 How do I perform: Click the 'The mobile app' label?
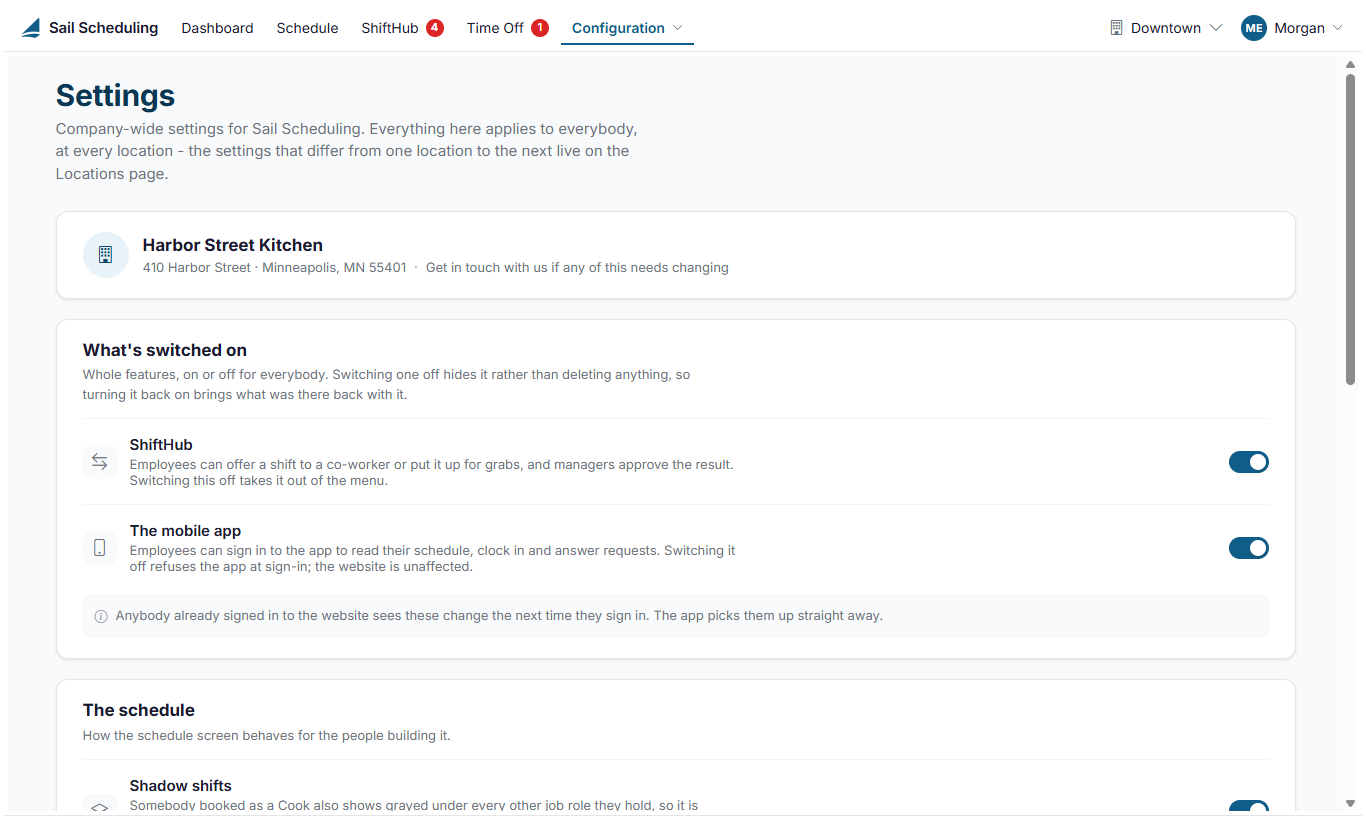pos(185,531)
